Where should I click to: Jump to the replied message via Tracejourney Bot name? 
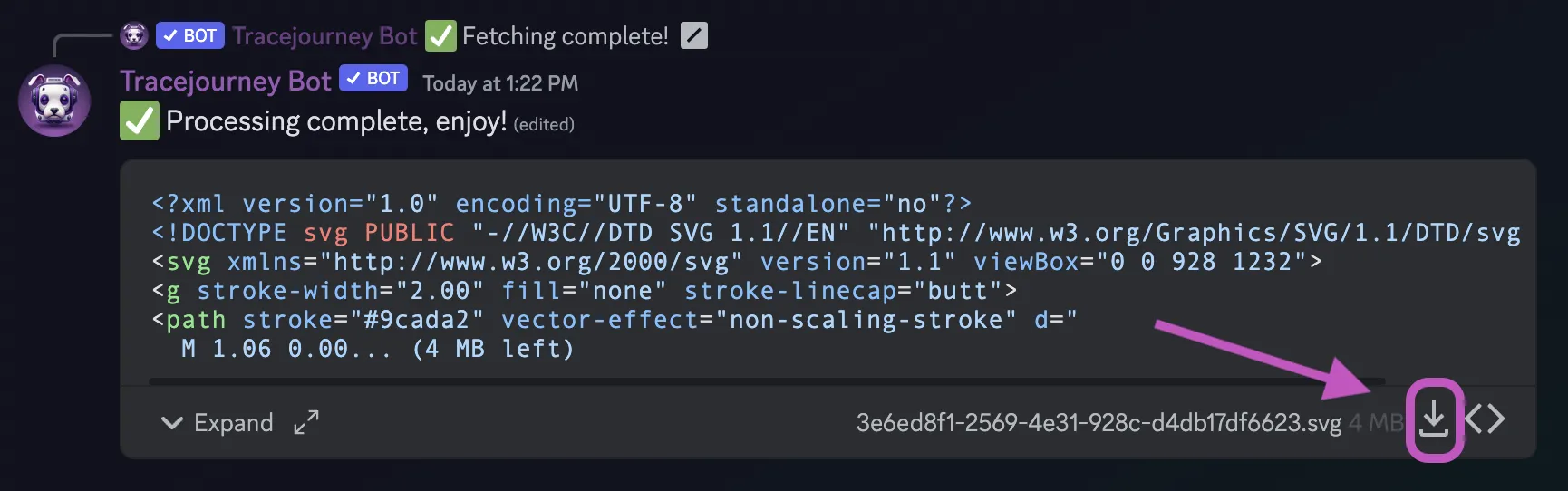point(324,36)
